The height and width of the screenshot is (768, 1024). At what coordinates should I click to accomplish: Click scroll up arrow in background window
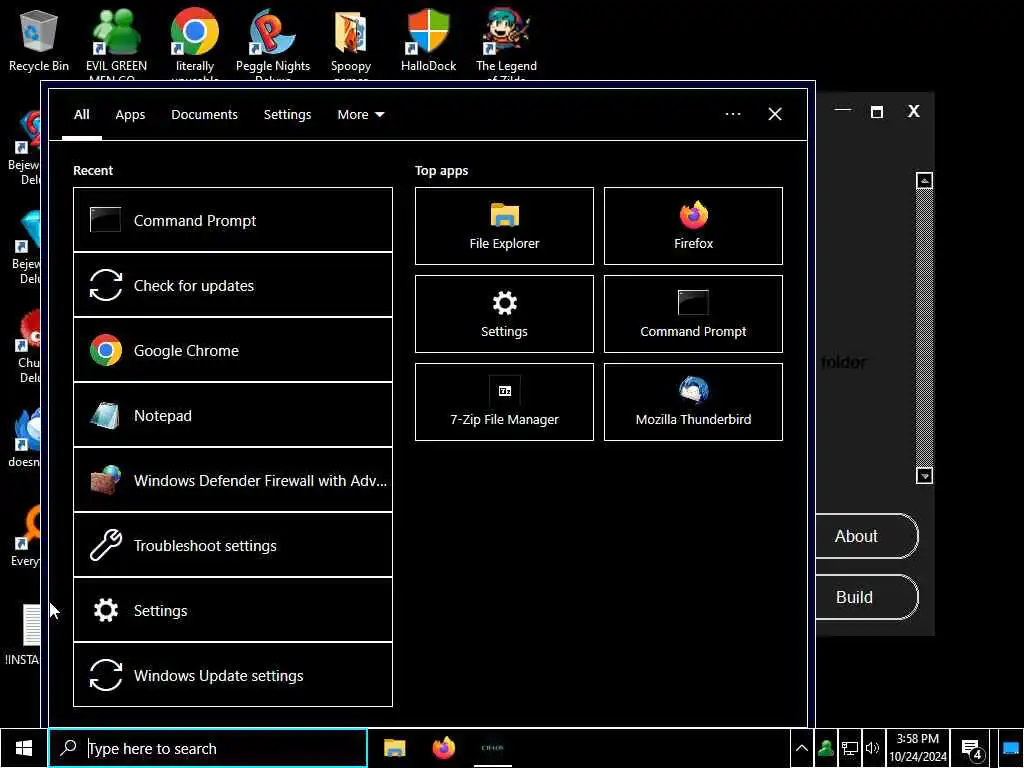coord(924,180)
